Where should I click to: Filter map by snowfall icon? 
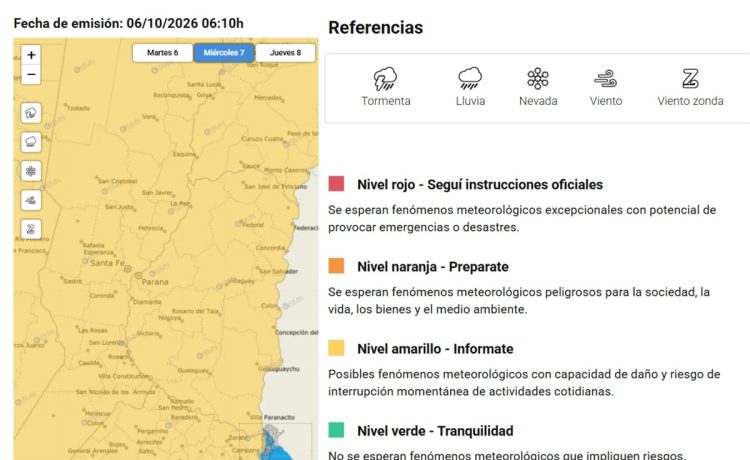click(31, 171)
